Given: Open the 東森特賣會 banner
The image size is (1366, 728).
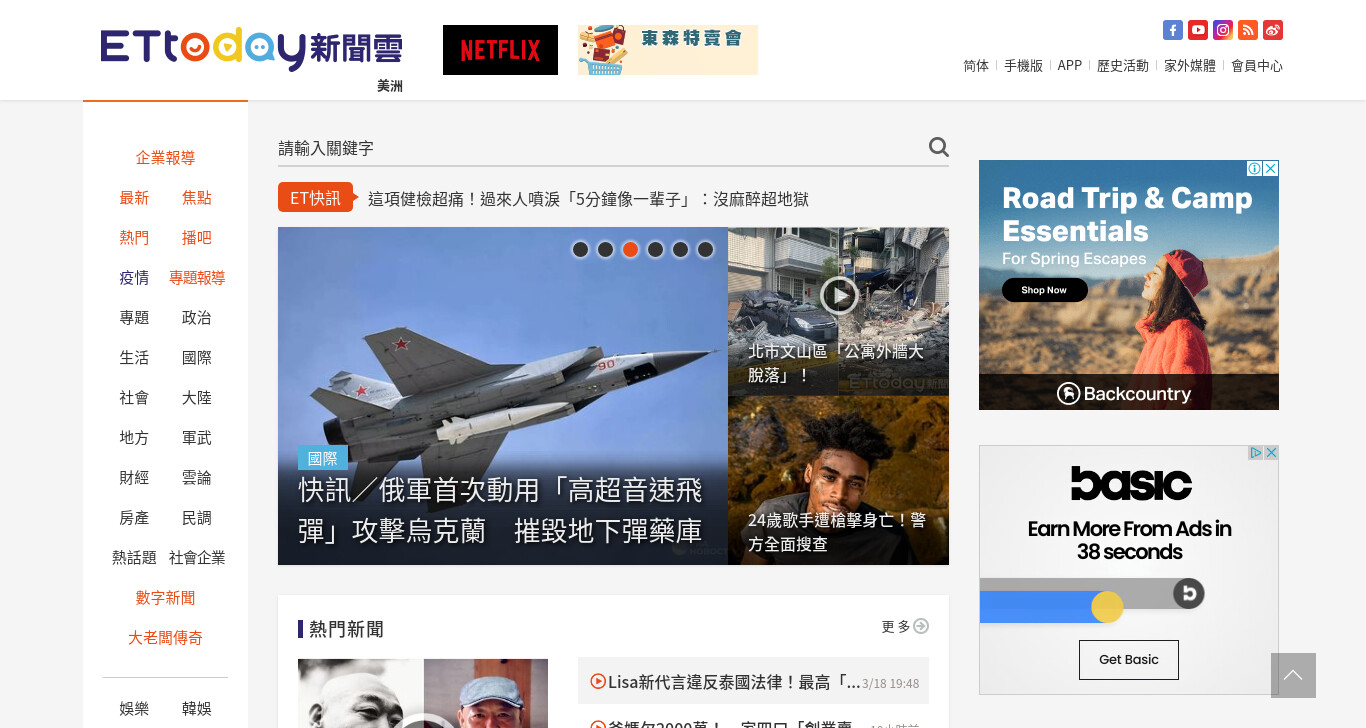Looking at the screenshot, I should (668, 50).
